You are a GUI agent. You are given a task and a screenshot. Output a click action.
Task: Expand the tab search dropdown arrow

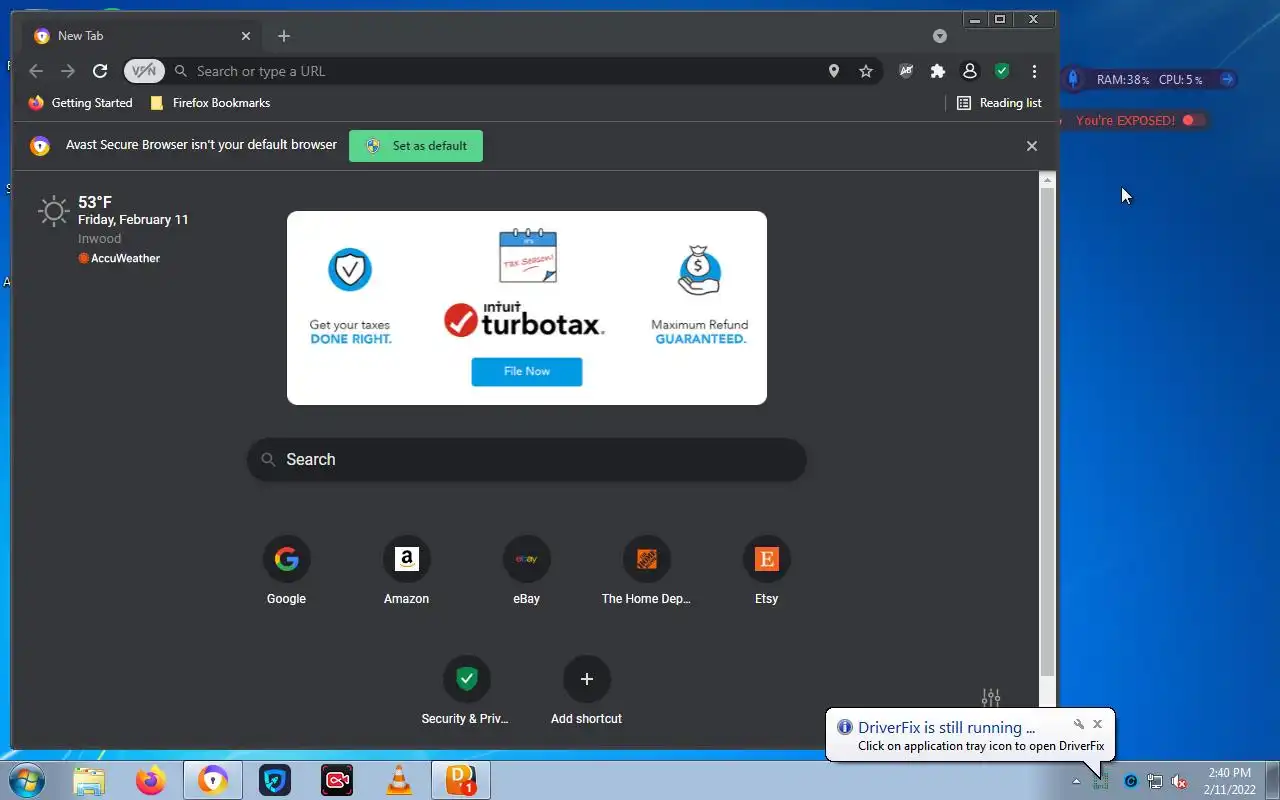tap(940, 36)
